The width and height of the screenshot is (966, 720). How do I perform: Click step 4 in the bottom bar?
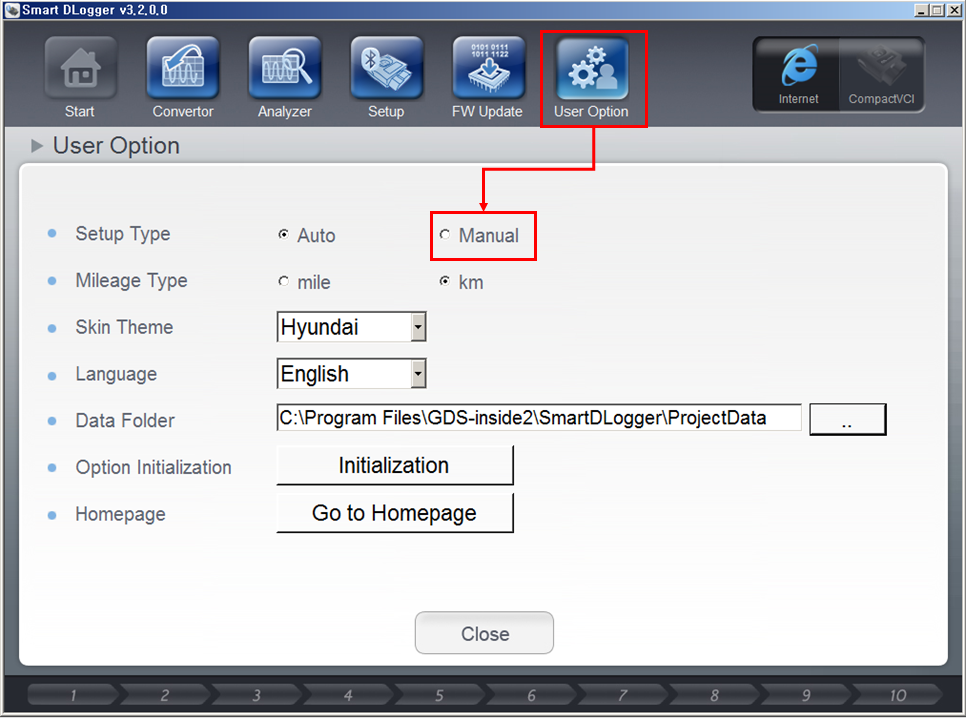[348, 695]
